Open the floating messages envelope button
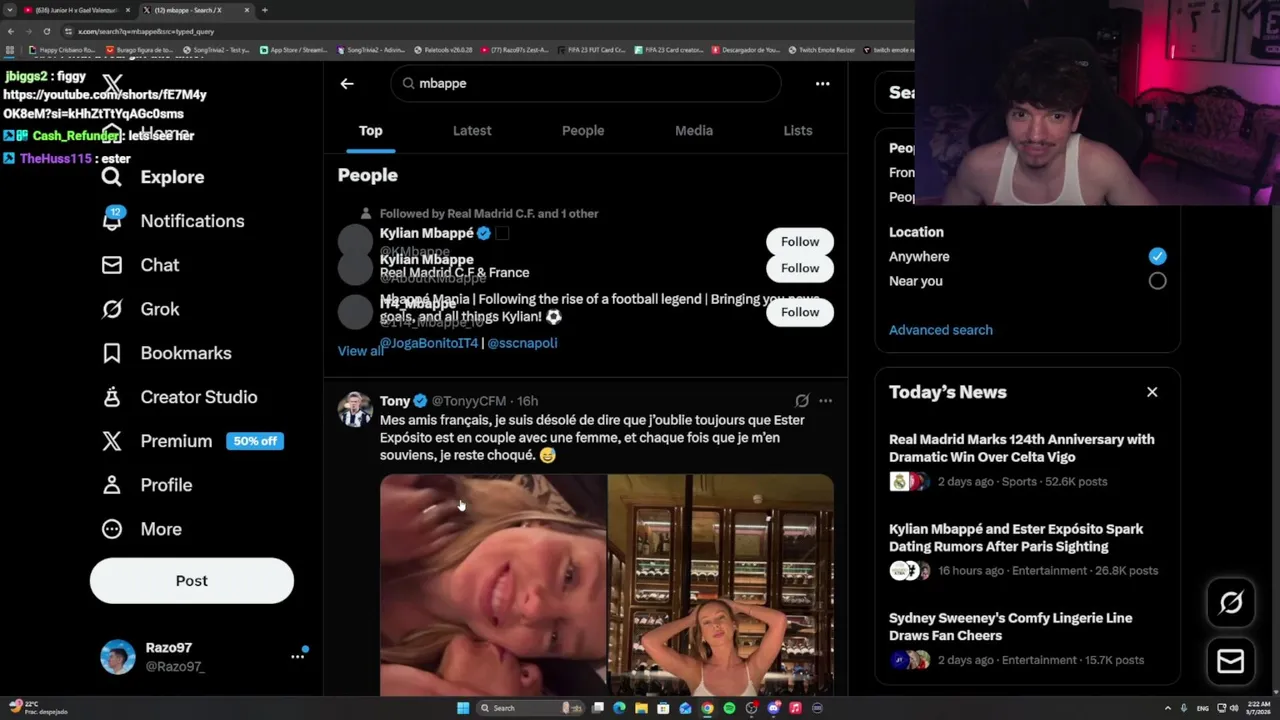The image size is (1280, 720). 1231,661
